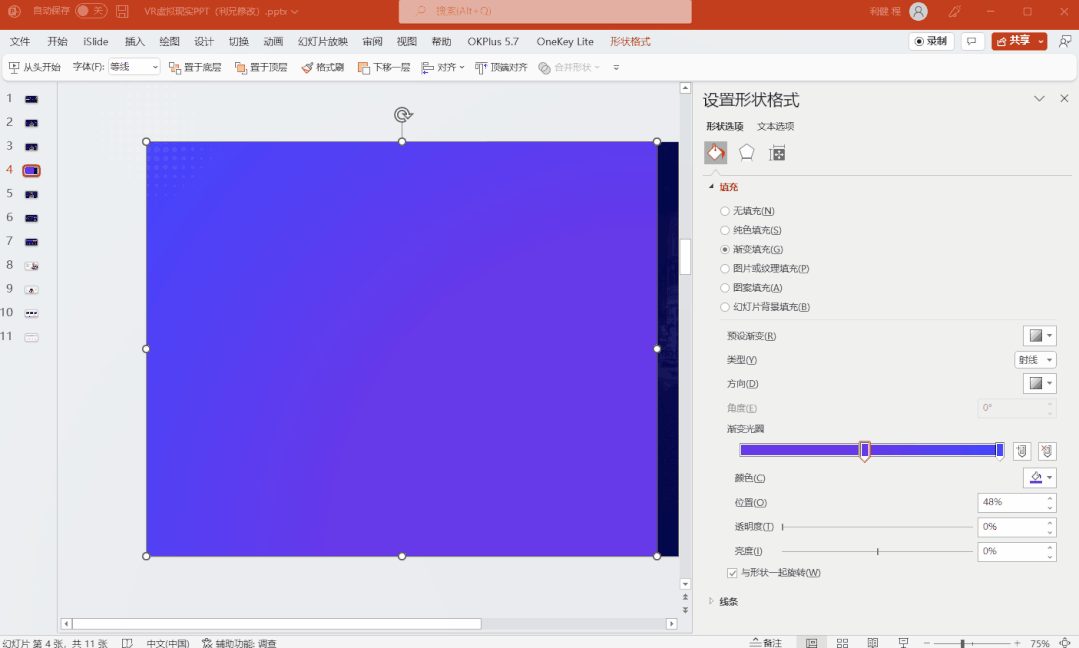Close the Format Shape pane
Screen dimensions: 1079x648
click(x=1064, y=98)
